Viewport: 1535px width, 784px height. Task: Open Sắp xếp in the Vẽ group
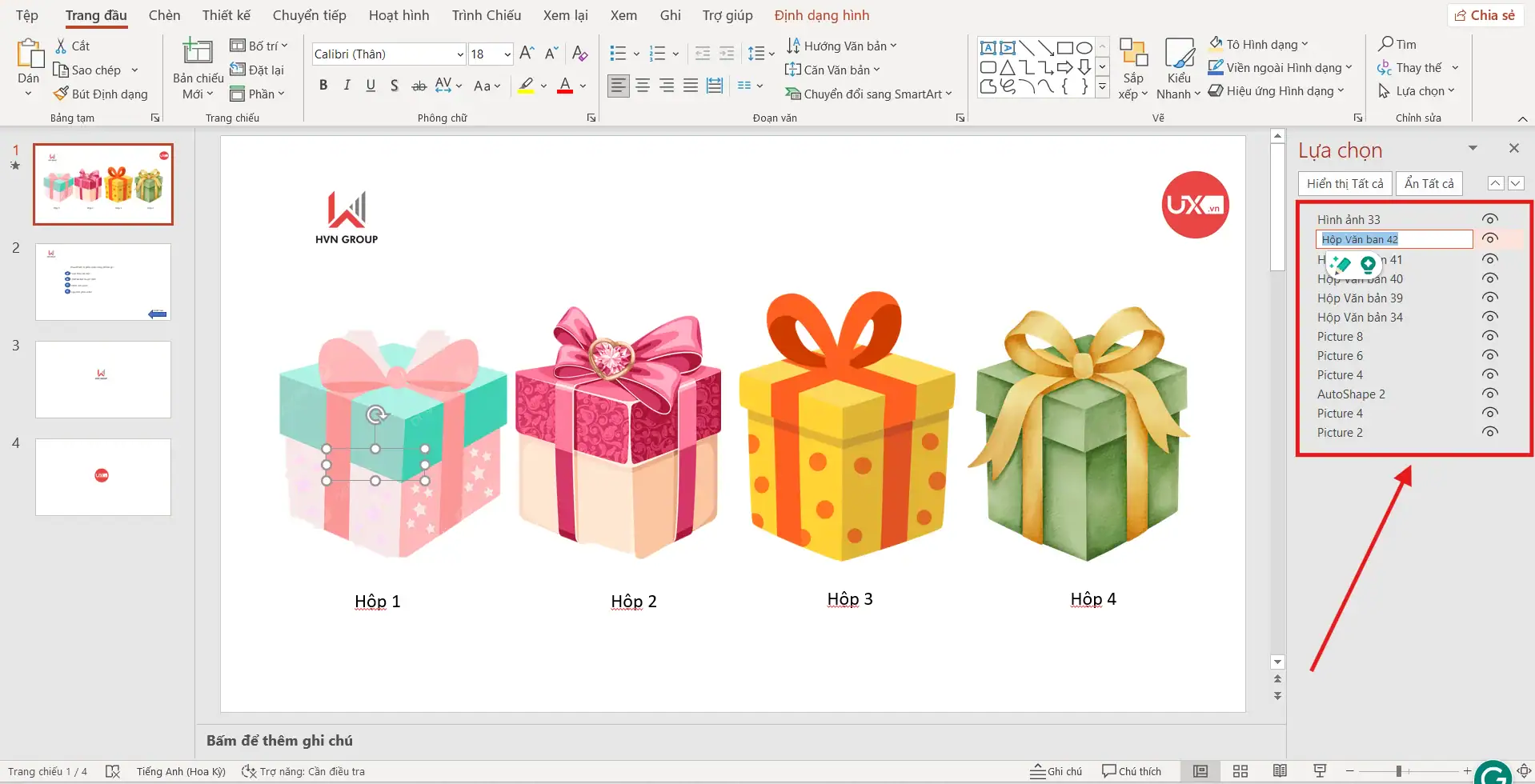coord(1133,68)
